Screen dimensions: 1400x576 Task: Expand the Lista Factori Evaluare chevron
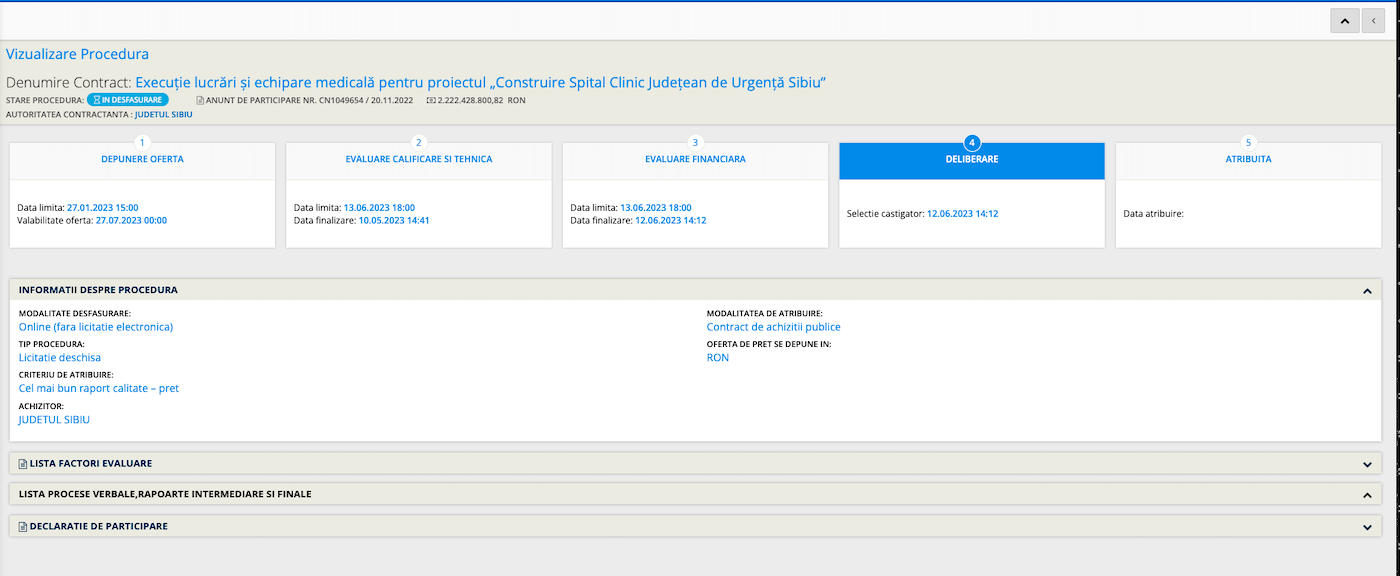[1366, 464]
